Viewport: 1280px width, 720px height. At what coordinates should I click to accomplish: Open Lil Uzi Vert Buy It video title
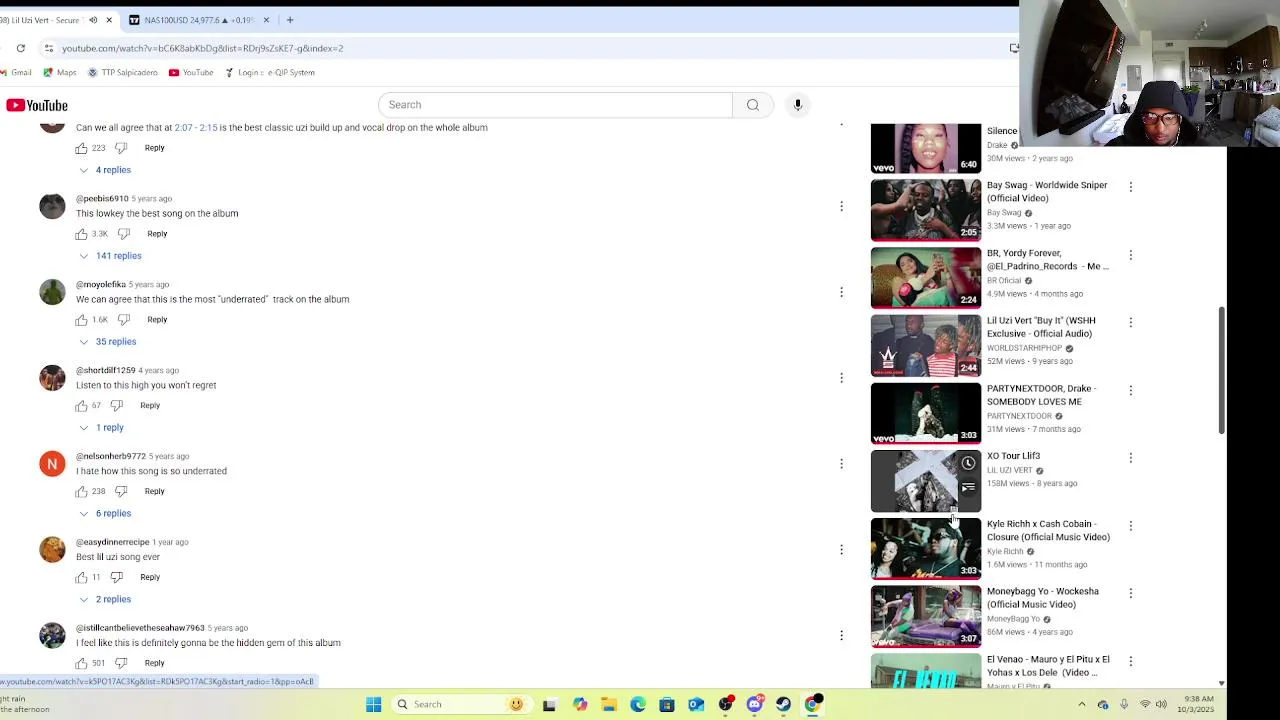coord(1041,327)
